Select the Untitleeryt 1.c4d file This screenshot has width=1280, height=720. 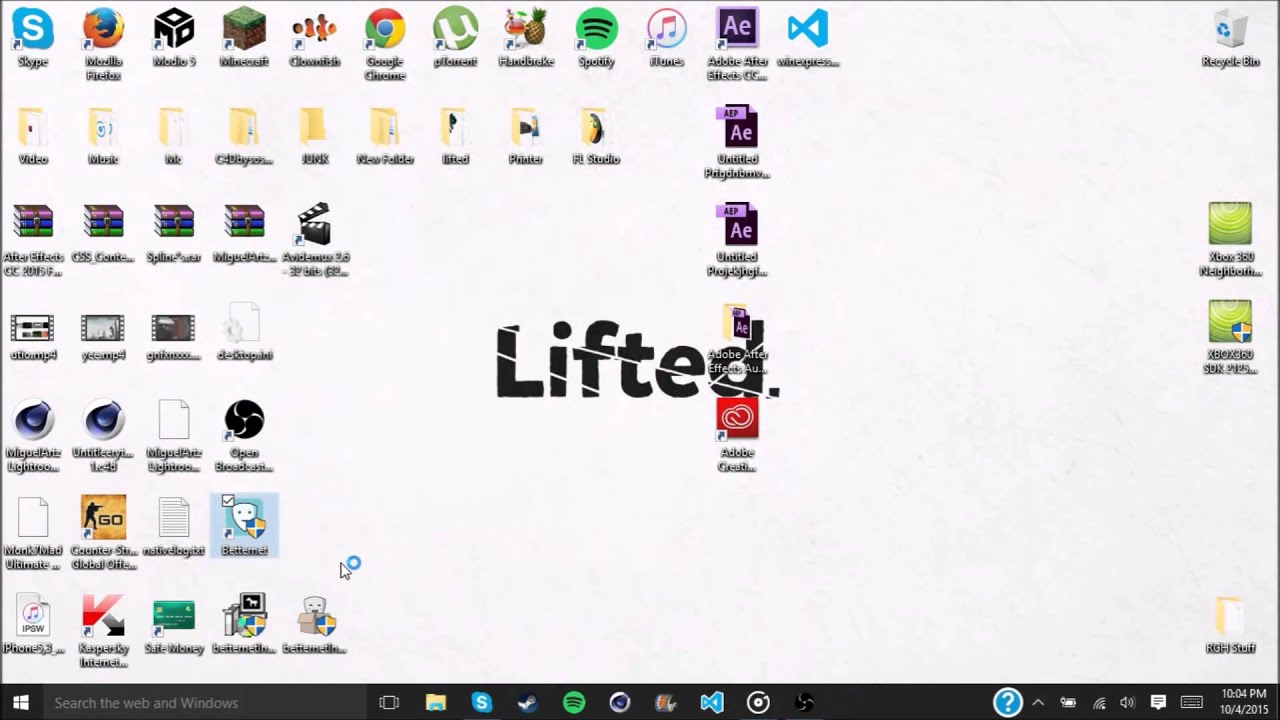103,437
